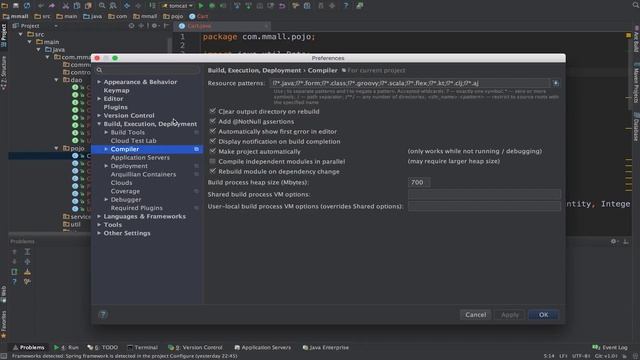Click the green Run triangle icon
Screen dimensions: 640x360
pos(201,6)
